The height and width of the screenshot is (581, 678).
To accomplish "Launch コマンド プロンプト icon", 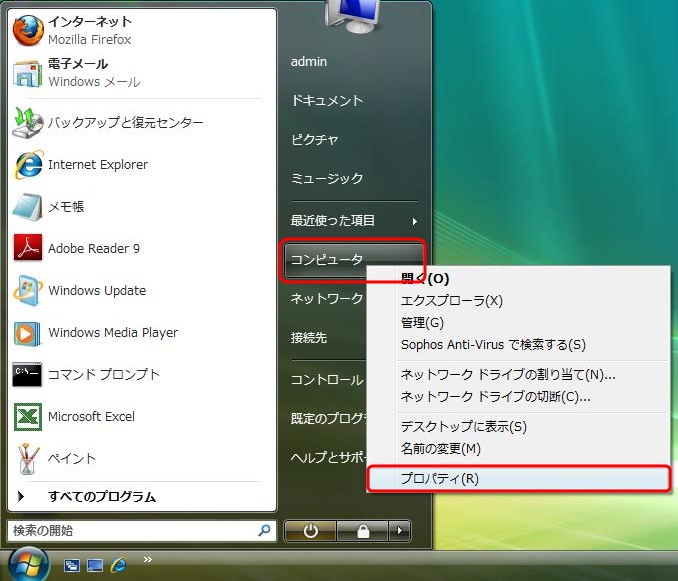I will coord(27,374).
